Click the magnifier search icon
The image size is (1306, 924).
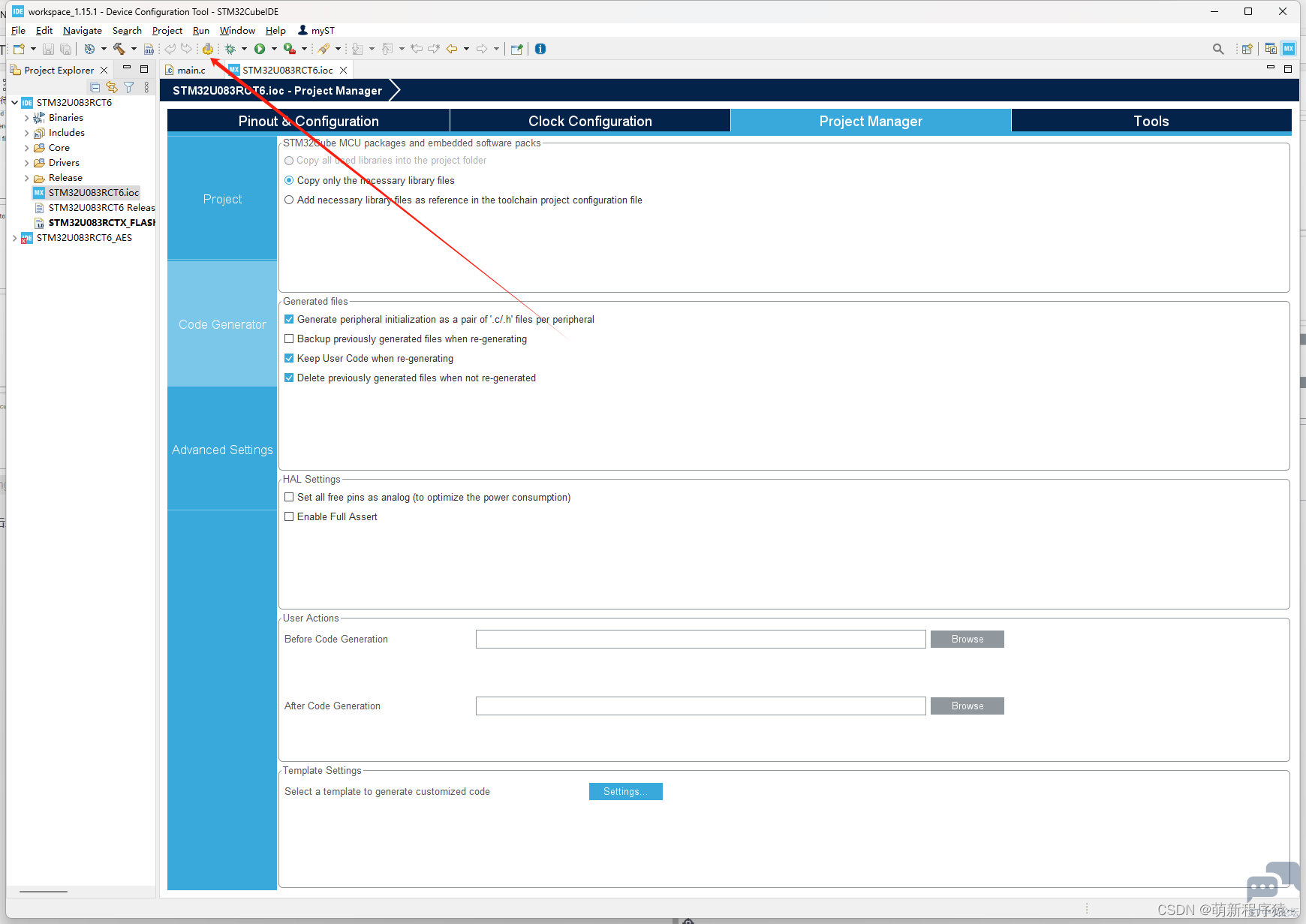pos(1218,49)
